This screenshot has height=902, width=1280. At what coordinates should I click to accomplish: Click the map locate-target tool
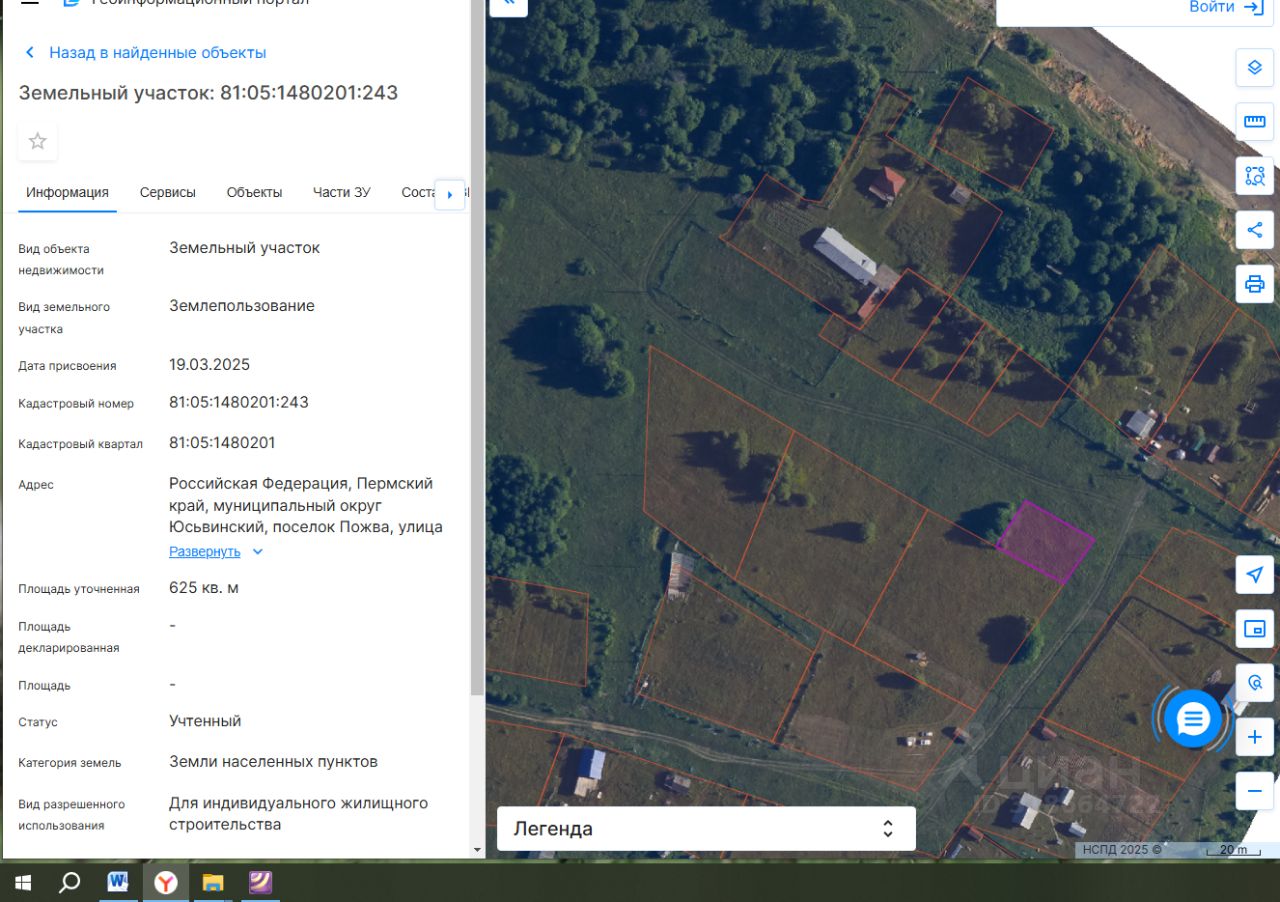click(1254, 683)
